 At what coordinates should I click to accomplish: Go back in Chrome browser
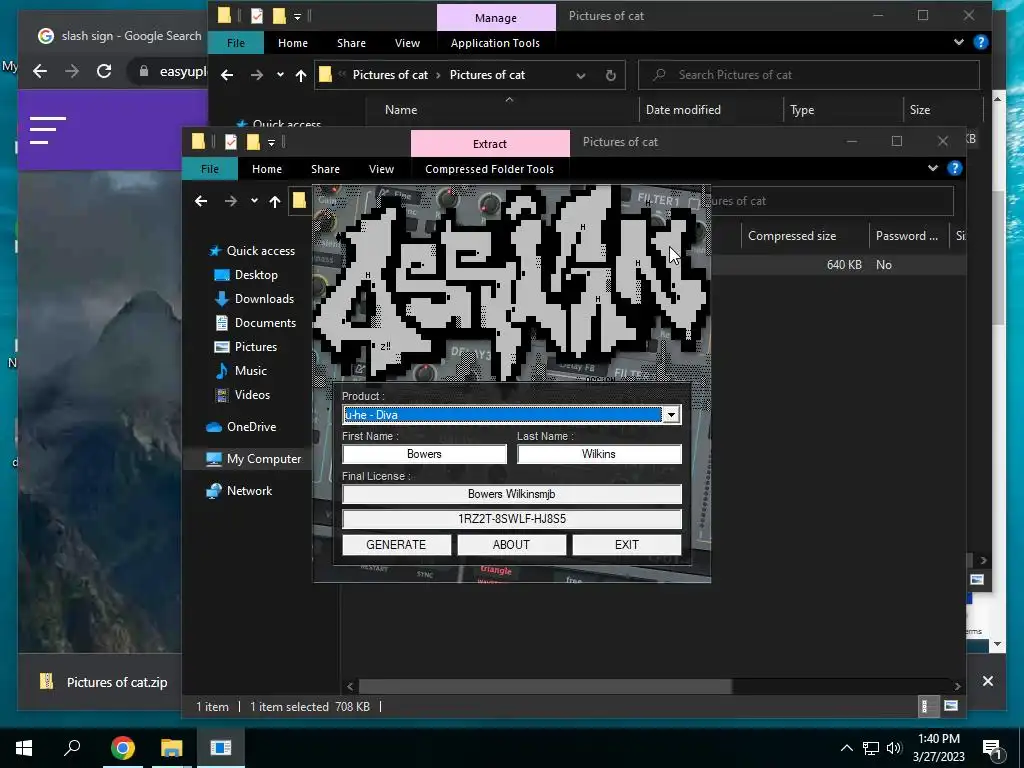click(40, 71)
